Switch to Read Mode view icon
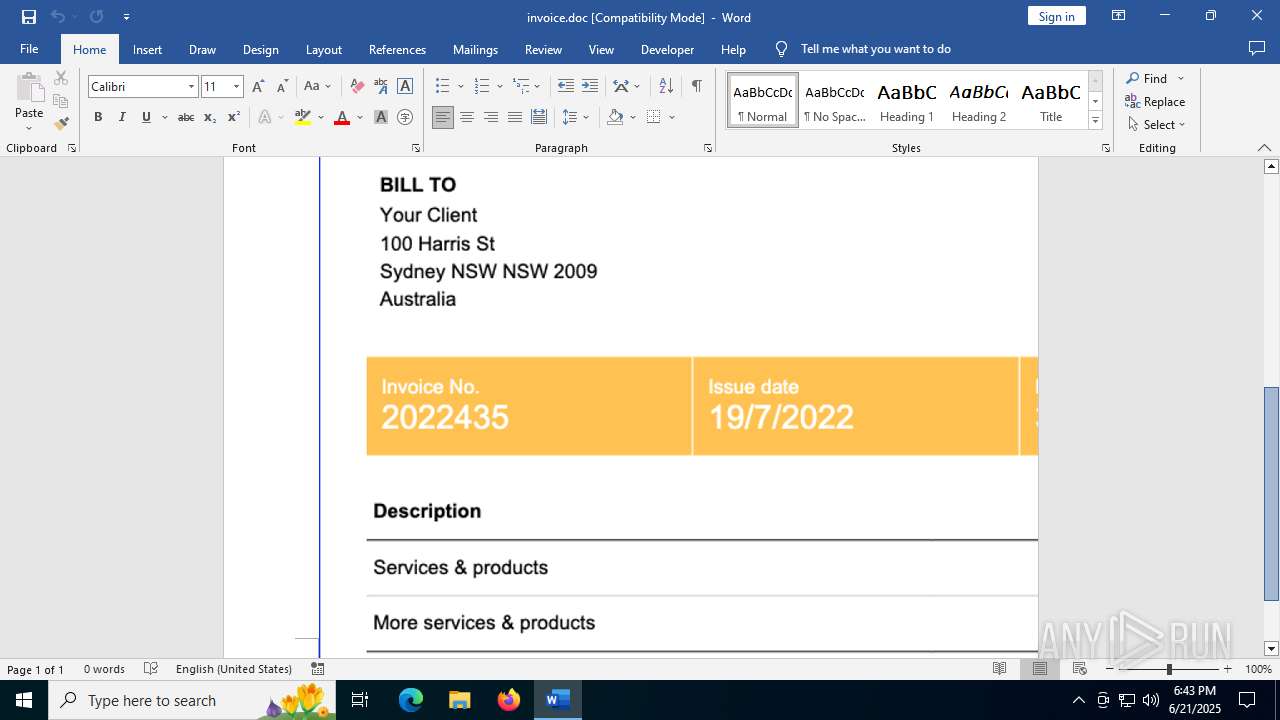Image resolution: width=1280 pixels, height=720 pixels. (999, 669)
